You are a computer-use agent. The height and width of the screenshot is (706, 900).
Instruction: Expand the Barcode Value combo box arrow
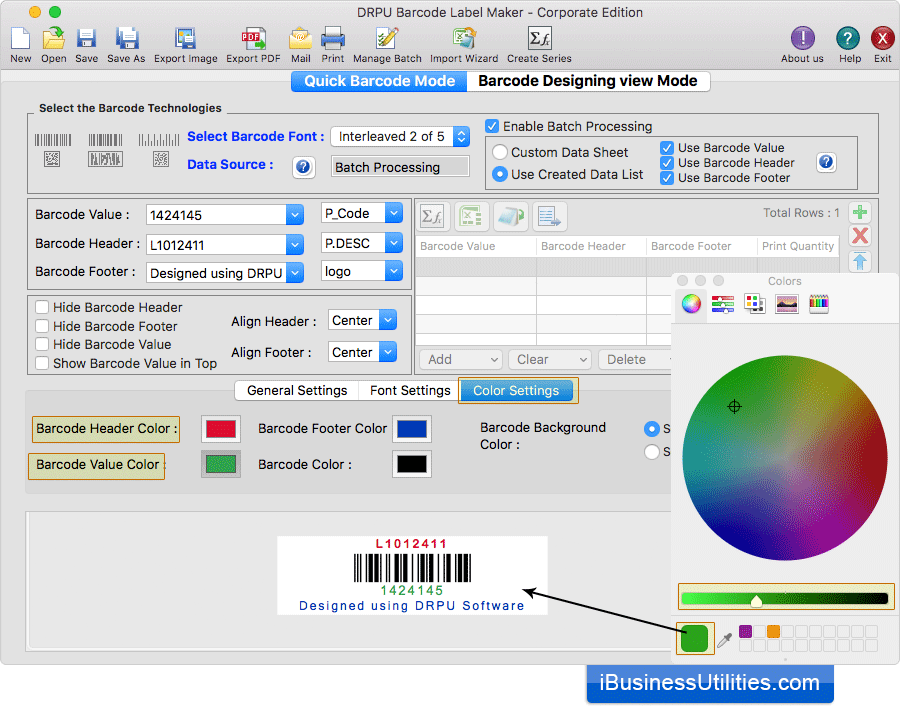(x=294, y=215)
